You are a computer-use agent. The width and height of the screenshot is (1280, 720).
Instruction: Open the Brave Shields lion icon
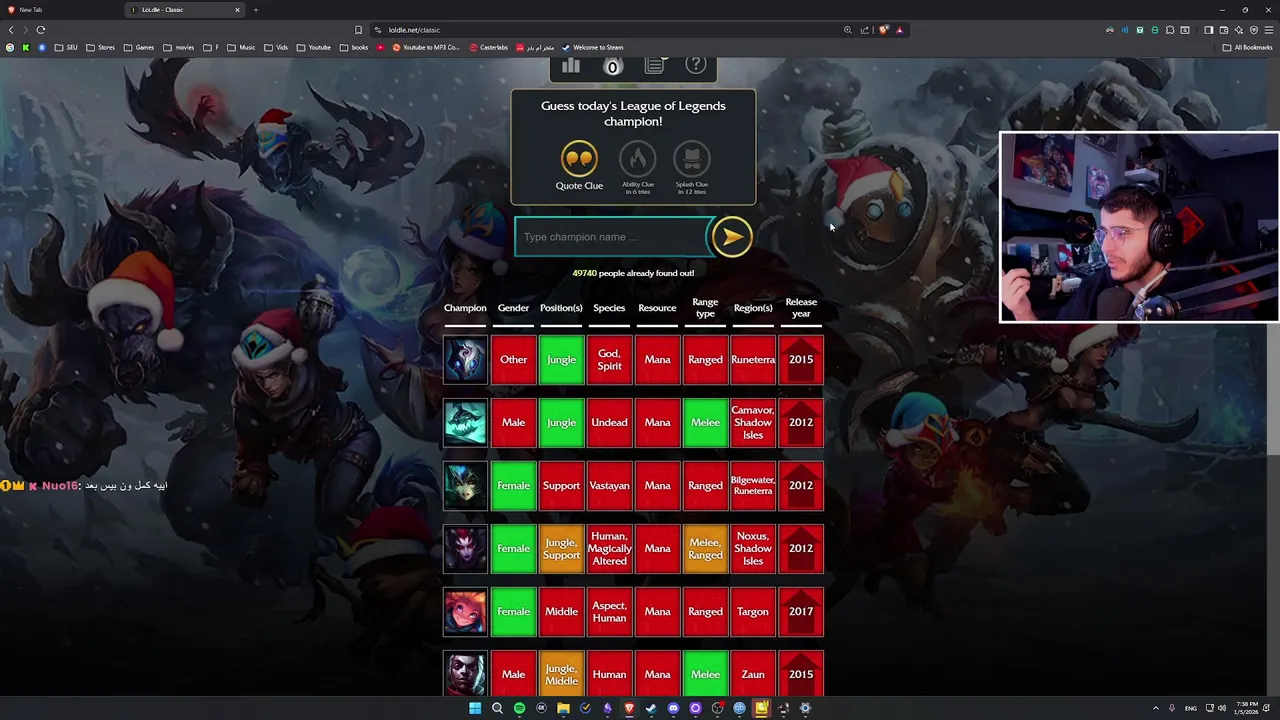pyautogui.click(x=884, y=30)
